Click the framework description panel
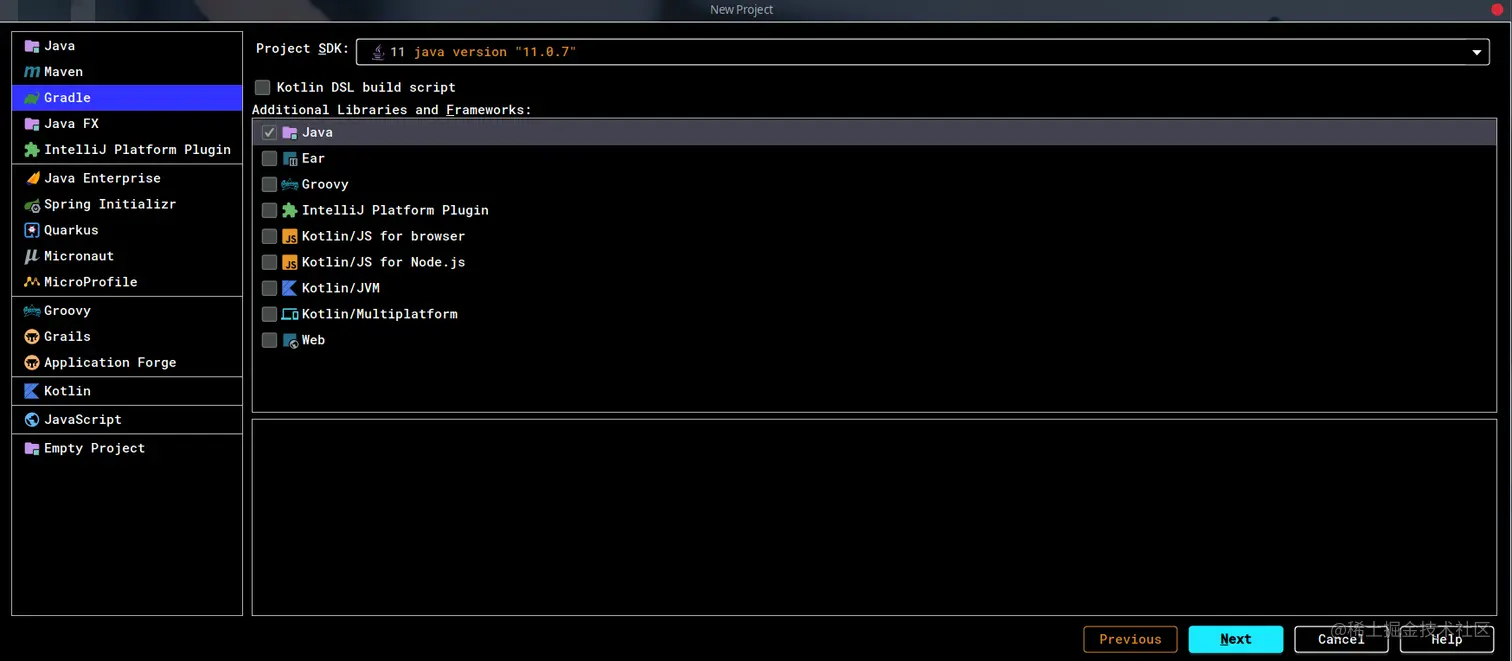Viewport: 1512px width, 661px height. [874, 517]
